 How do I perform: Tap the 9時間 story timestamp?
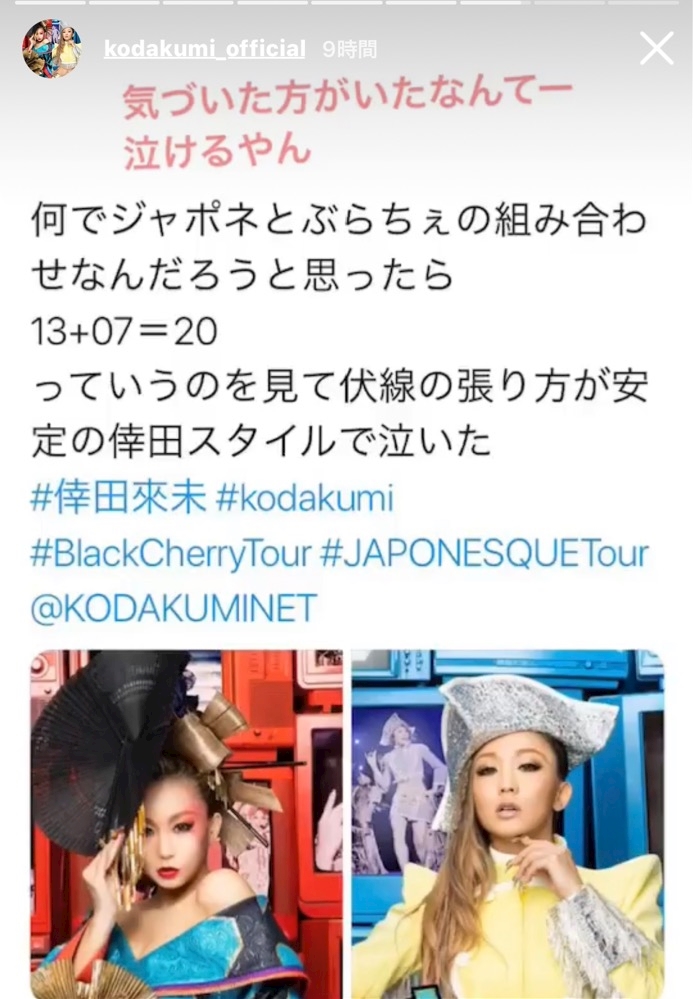pos(350,48)
